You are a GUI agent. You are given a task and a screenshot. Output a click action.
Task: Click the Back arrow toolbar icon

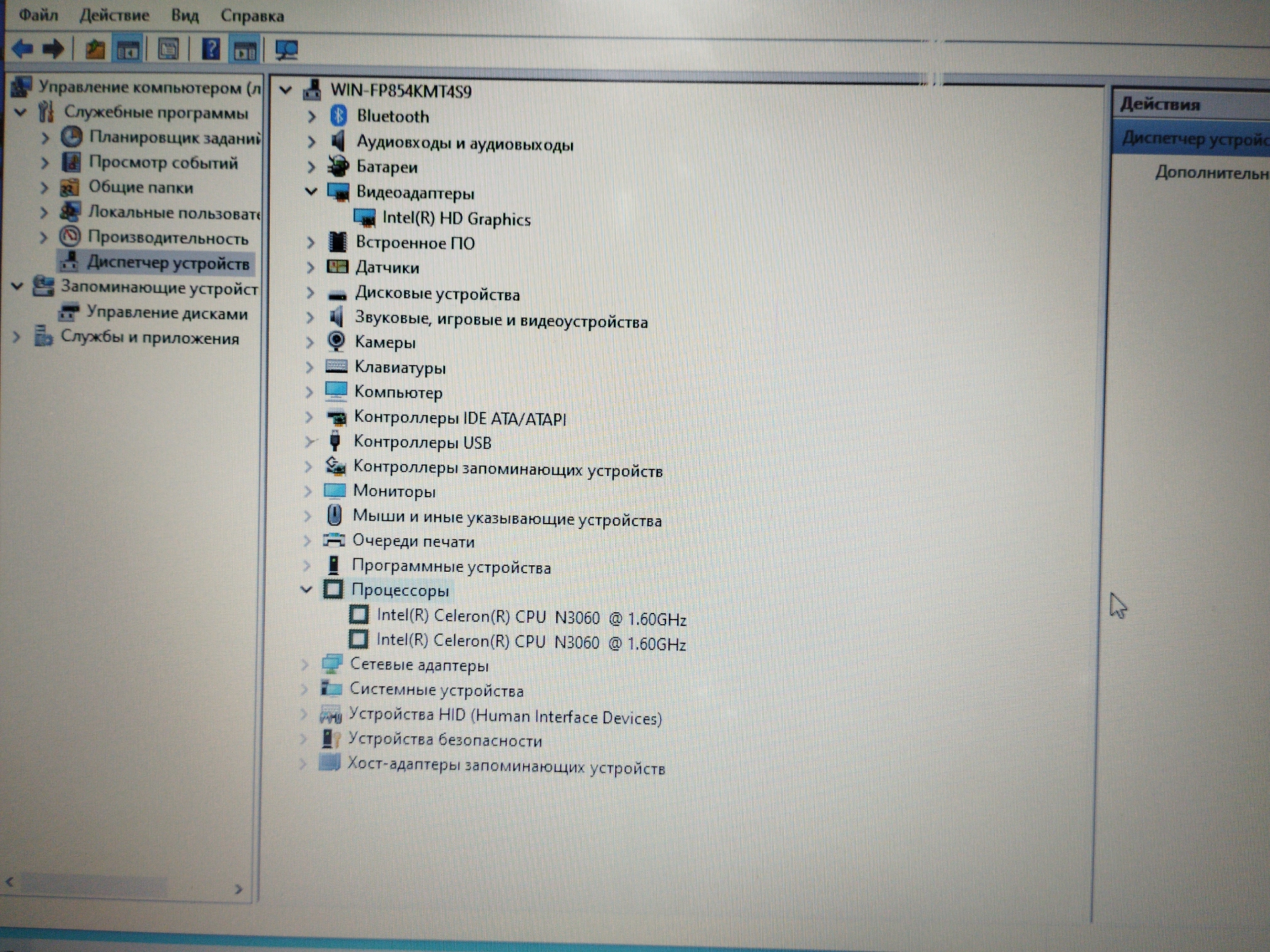(22, 49)
